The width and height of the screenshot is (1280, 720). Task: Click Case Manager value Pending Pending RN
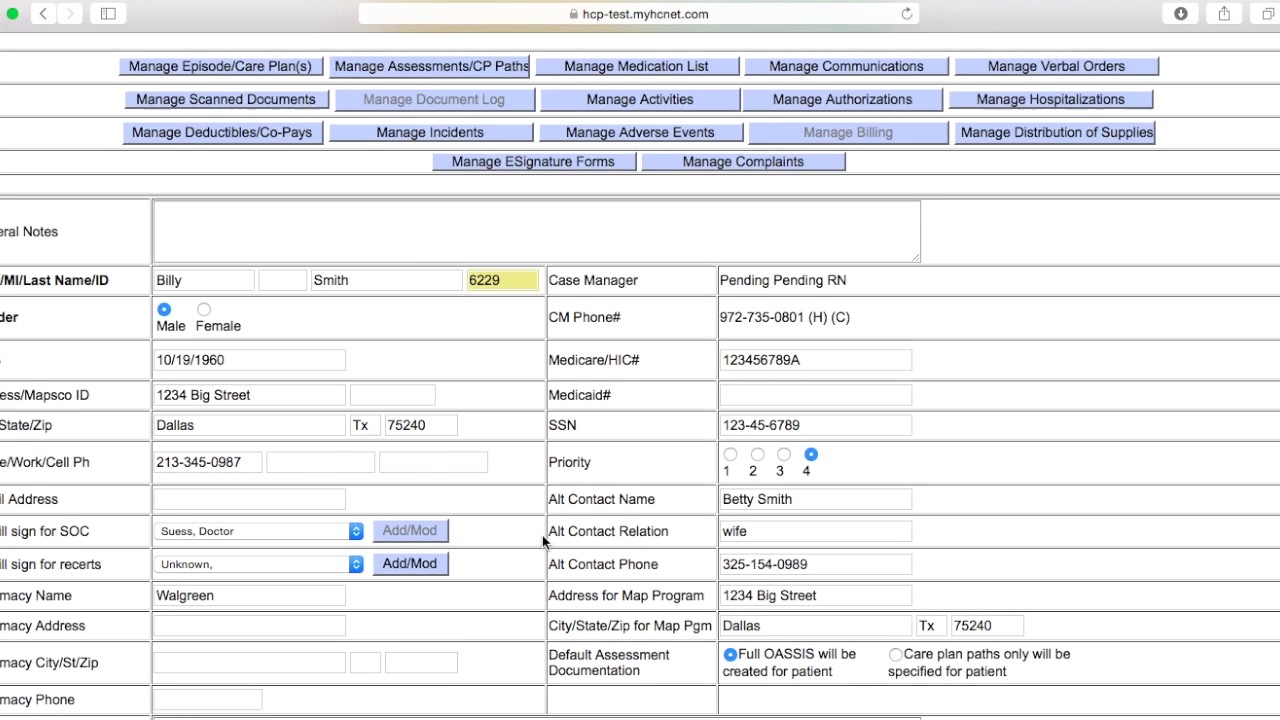click(x=783, y=280)
